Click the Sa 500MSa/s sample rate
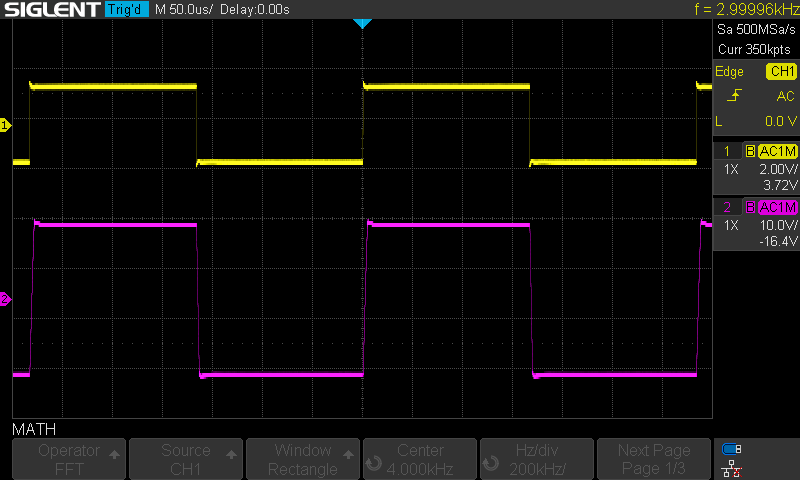 click(756, 30)
